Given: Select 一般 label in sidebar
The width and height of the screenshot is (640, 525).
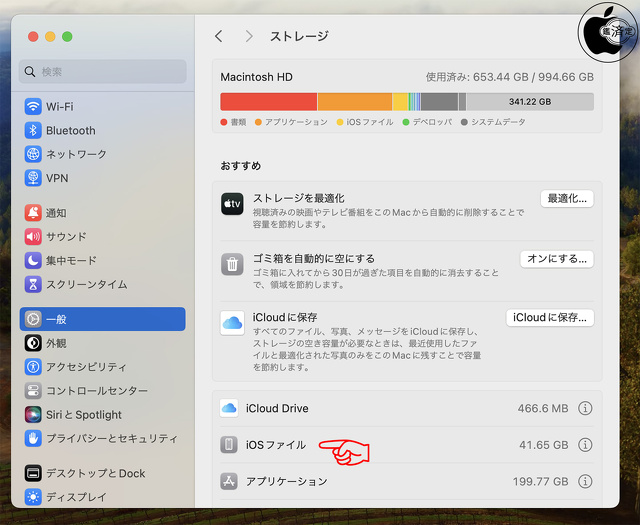Looking at the screenshot, I should (x=56, y=319).
